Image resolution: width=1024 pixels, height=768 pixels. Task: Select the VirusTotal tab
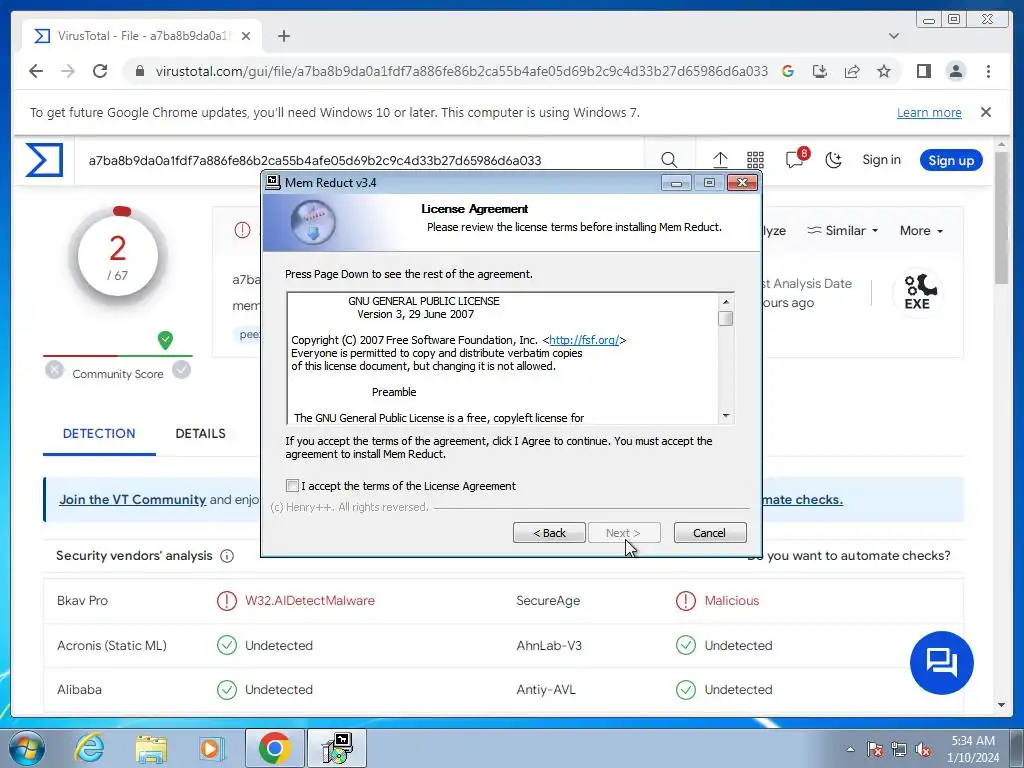[142, 36]
